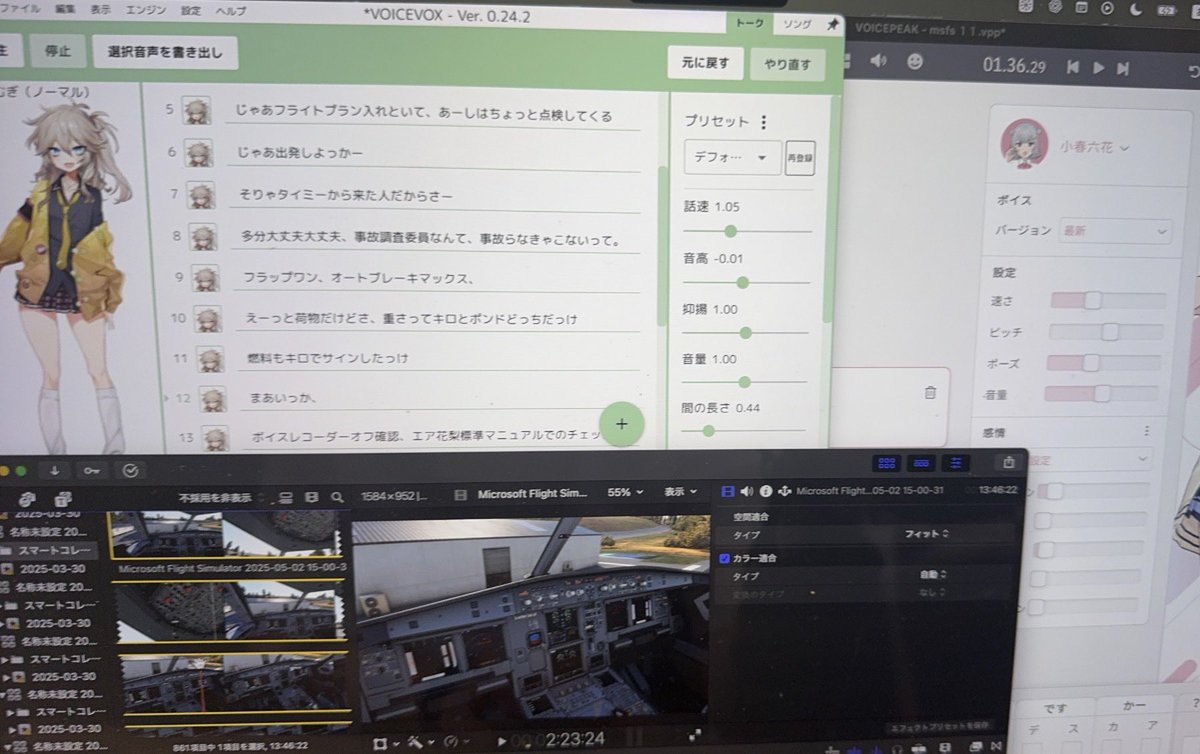Open the バージョン 最新 dropdown in VOICEPEAK
Screen dimensions: 1200x754
(x=1115, y=230)
